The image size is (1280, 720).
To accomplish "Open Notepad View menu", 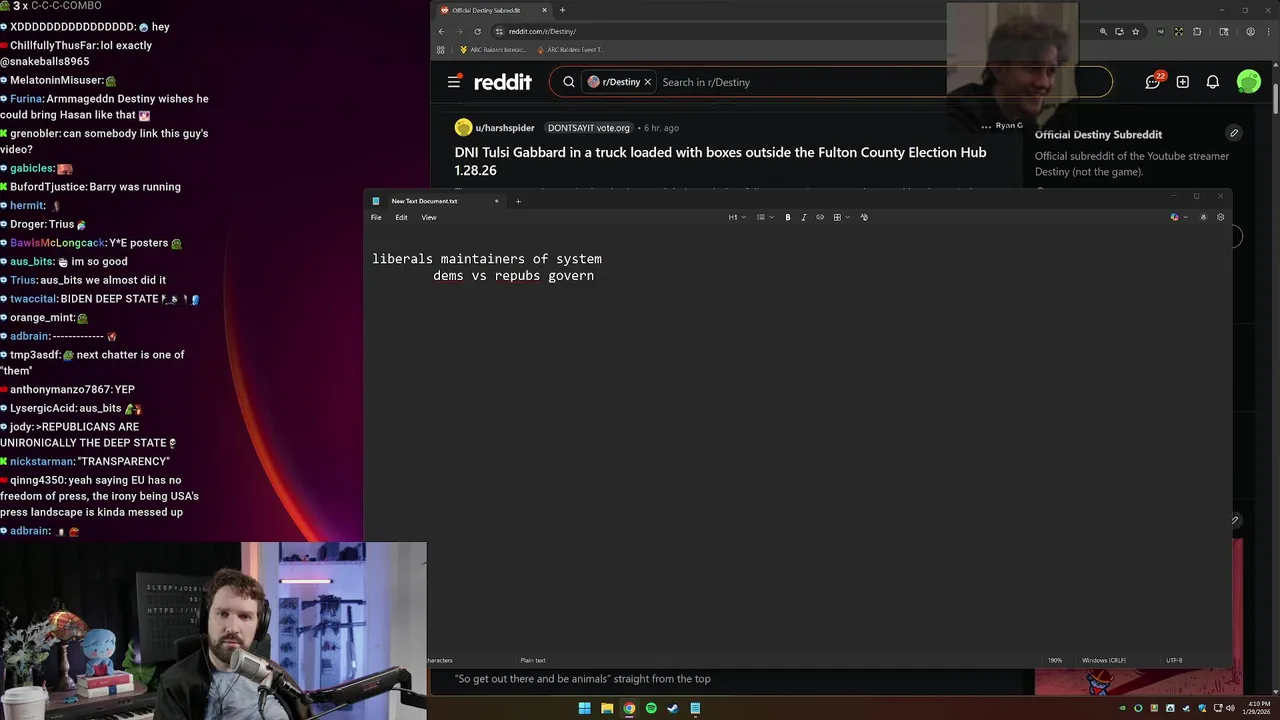I will [429, 217].
